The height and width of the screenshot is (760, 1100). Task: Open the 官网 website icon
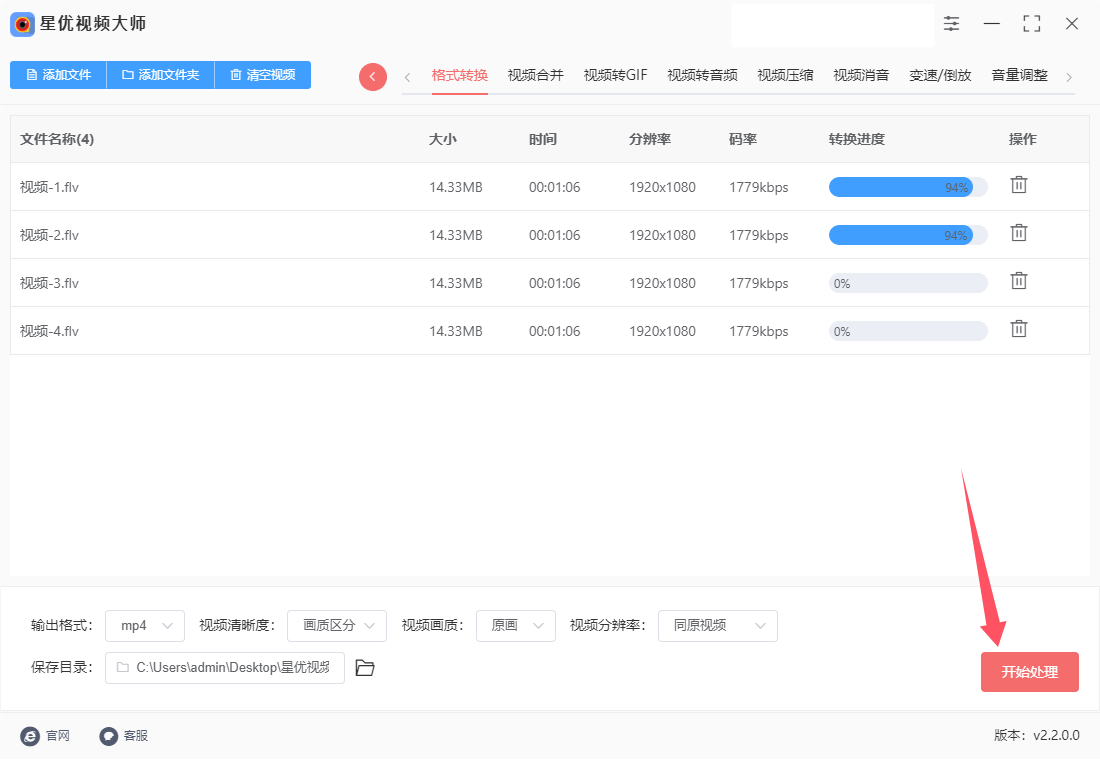pos(30,735)
